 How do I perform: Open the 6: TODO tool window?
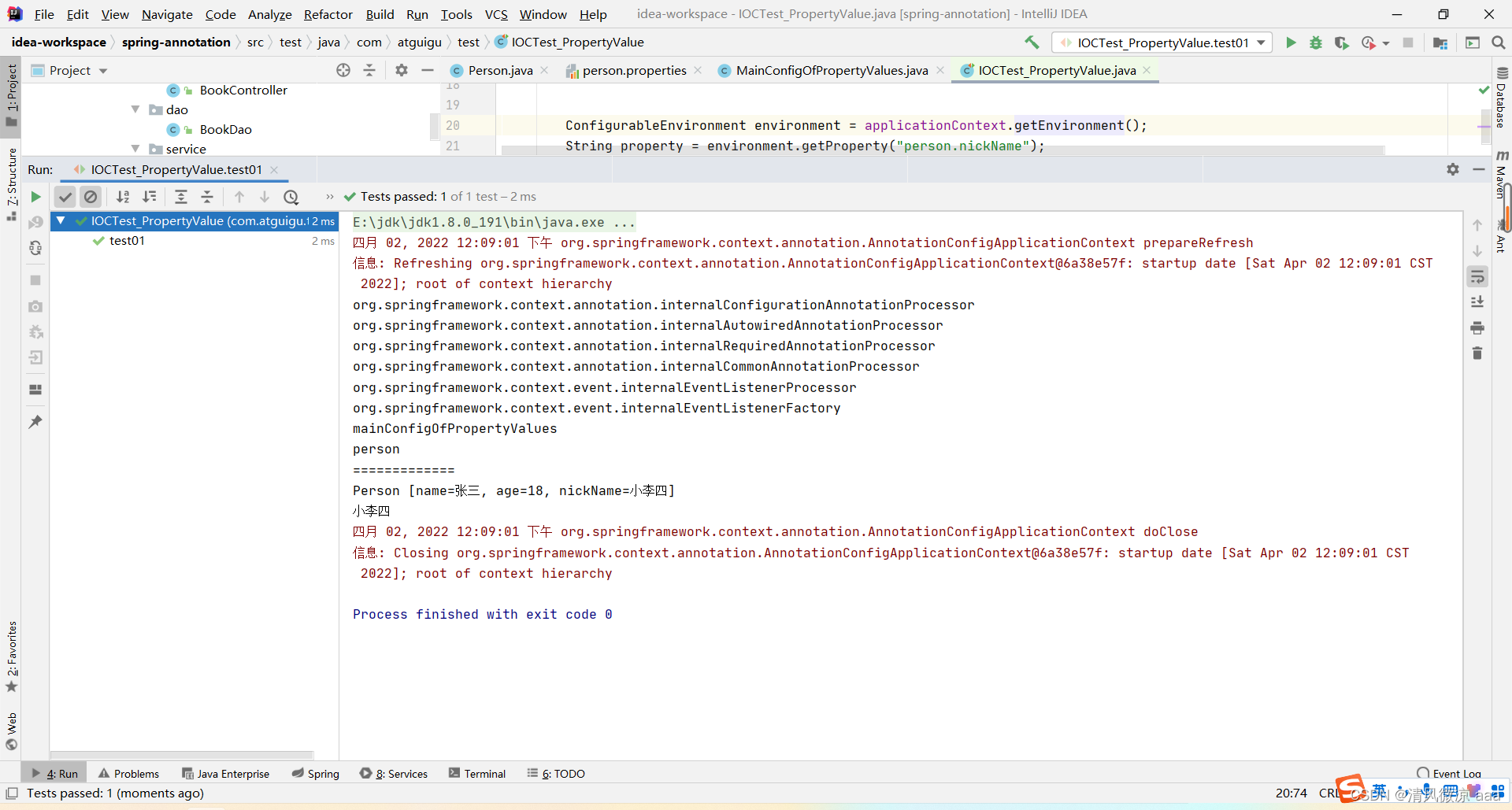(x=556, y=774)
